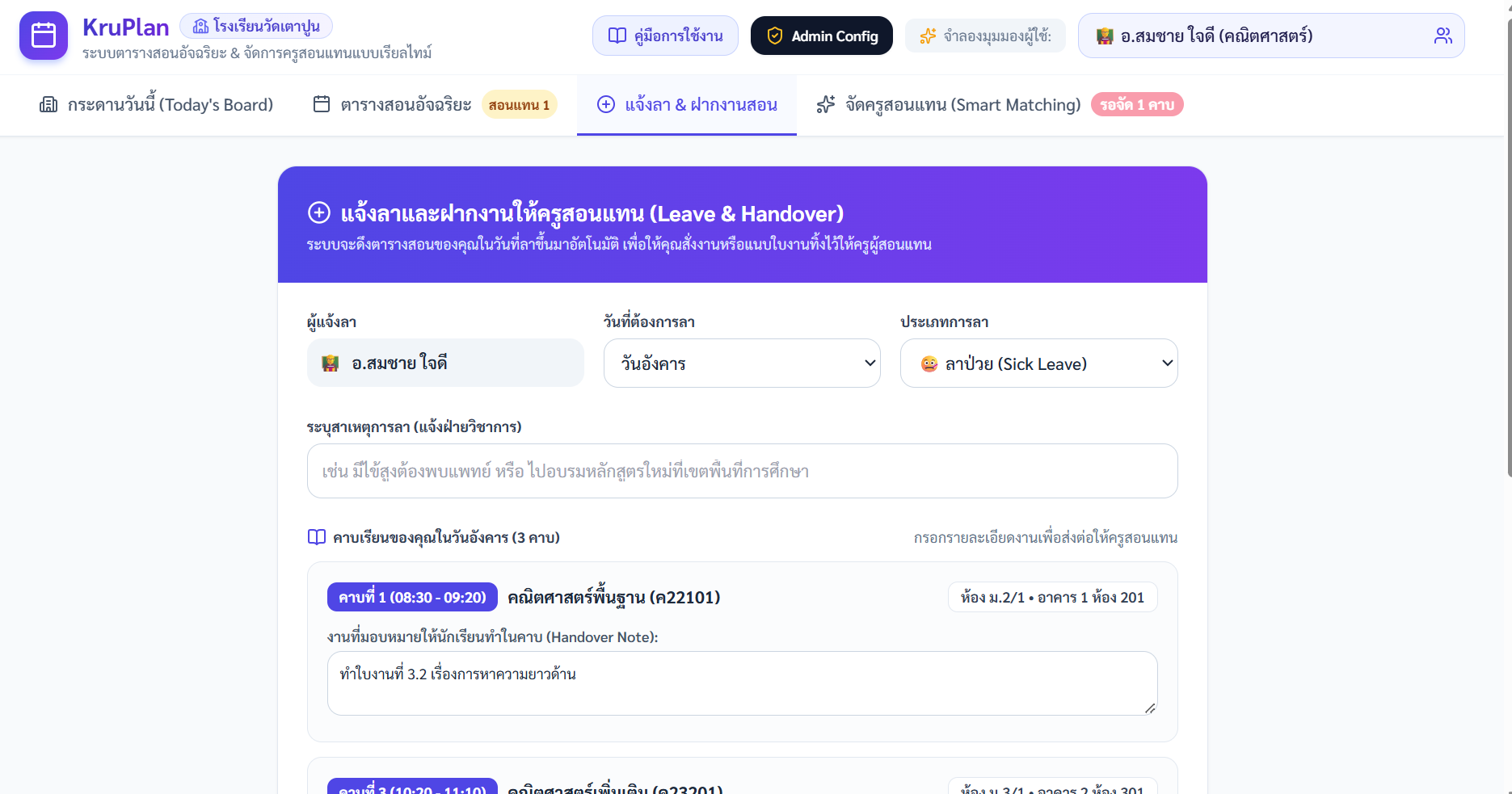Open the Today's Board tab
The height and width of the screenshot is (794, 1512).
157,105
